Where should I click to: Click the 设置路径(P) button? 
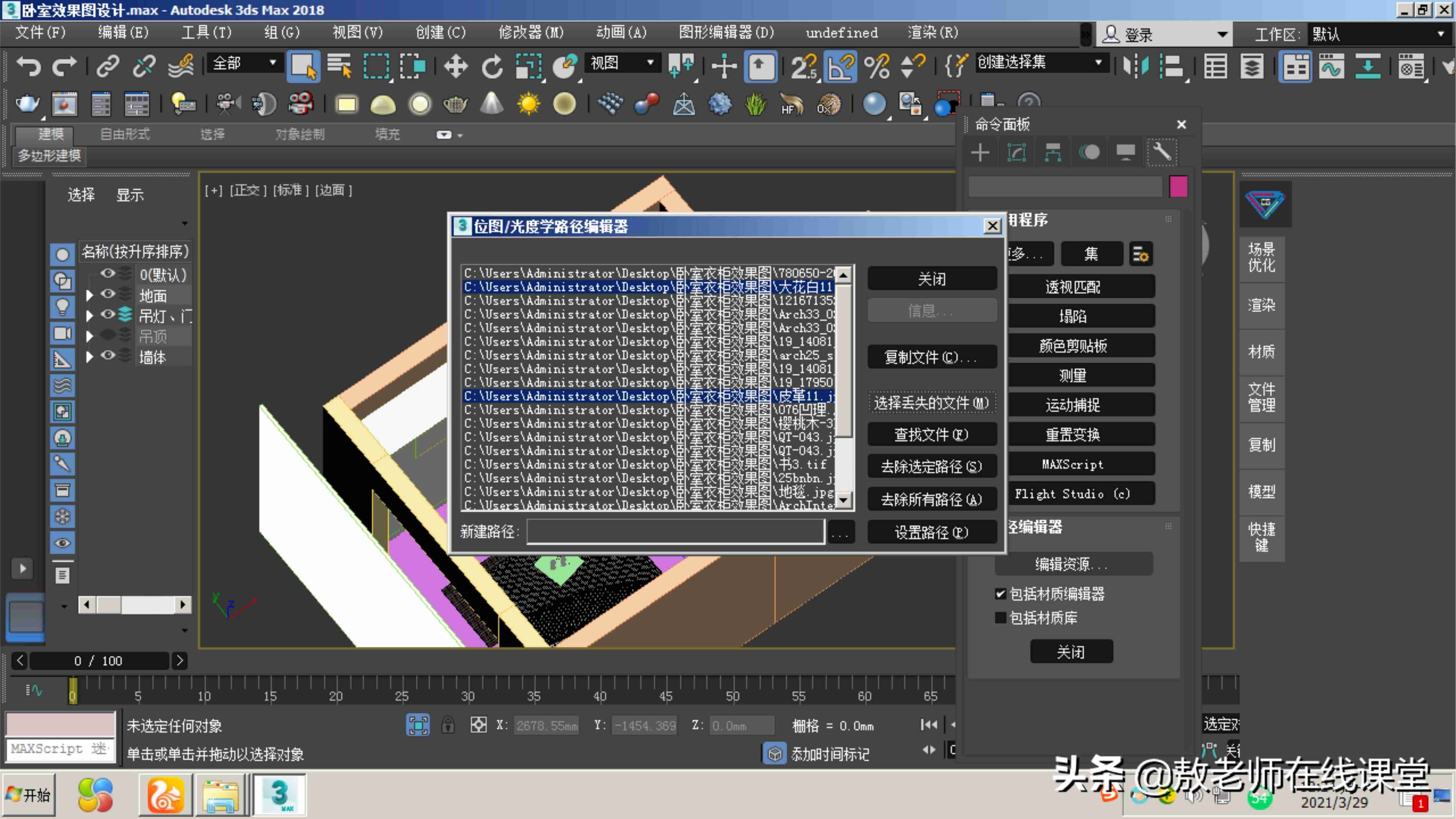coord(931,532)
